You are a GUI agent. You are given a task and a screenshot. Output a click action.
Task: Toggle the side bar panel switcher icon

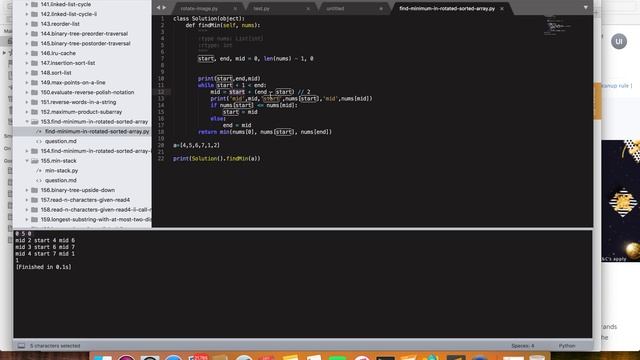[x=21, y=346]
